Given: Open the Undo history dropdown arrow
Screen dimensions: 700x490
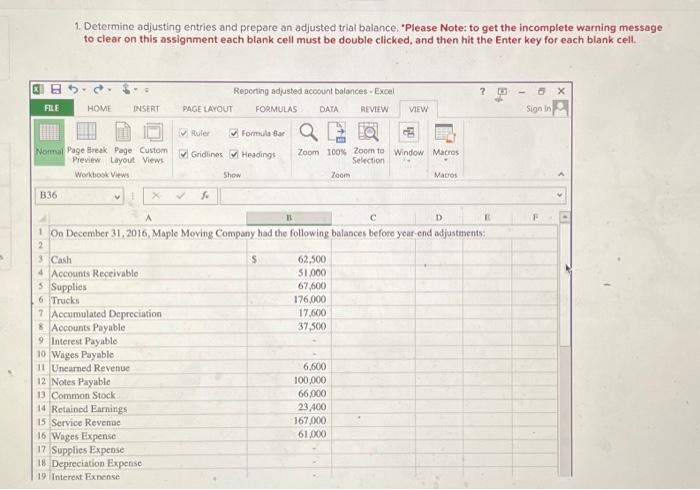Looking at the screenshot, I should click(x=84, y=90).
